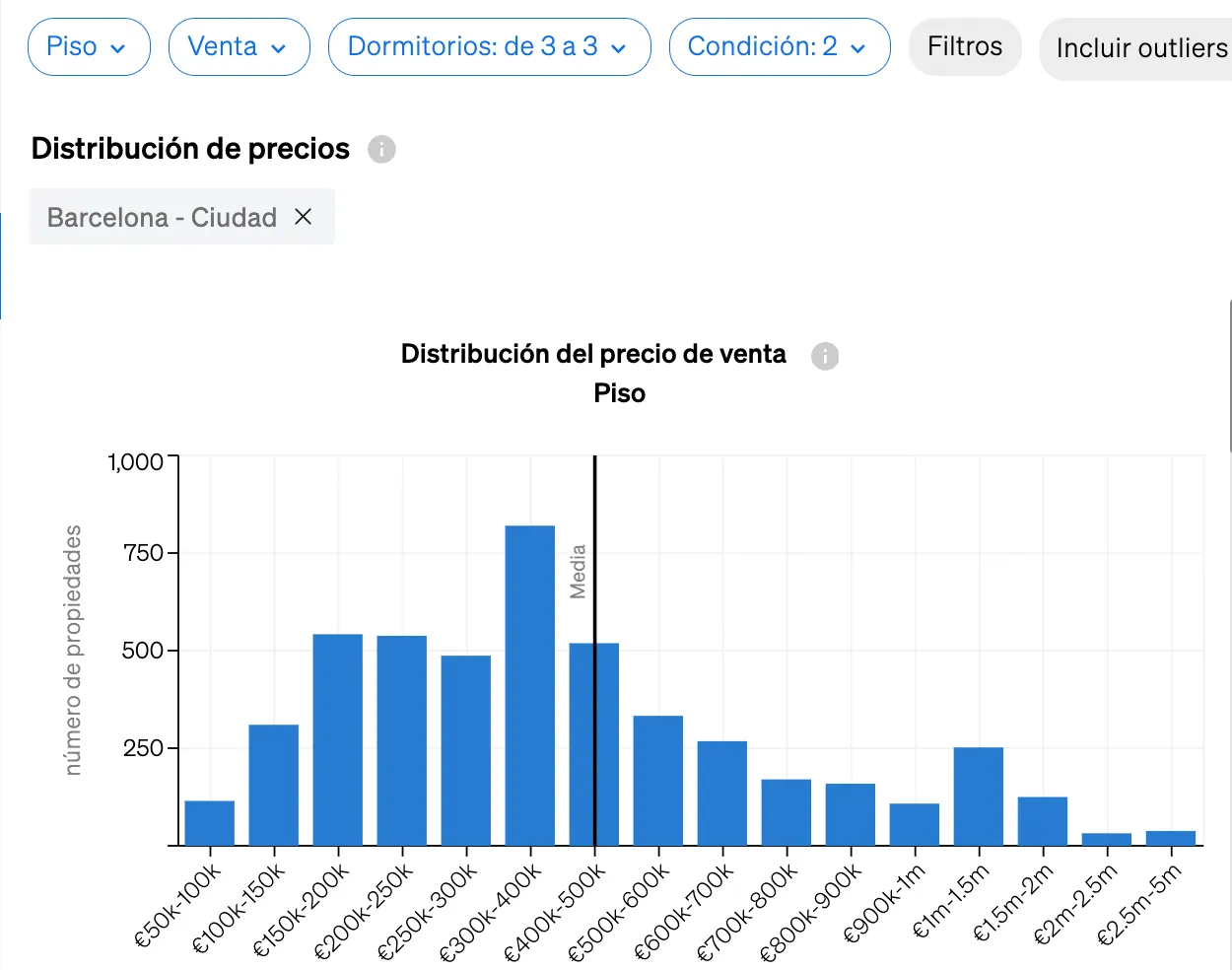Click the €700k-800k histogram bar
1232x970 pixels.
click(787, 812)
